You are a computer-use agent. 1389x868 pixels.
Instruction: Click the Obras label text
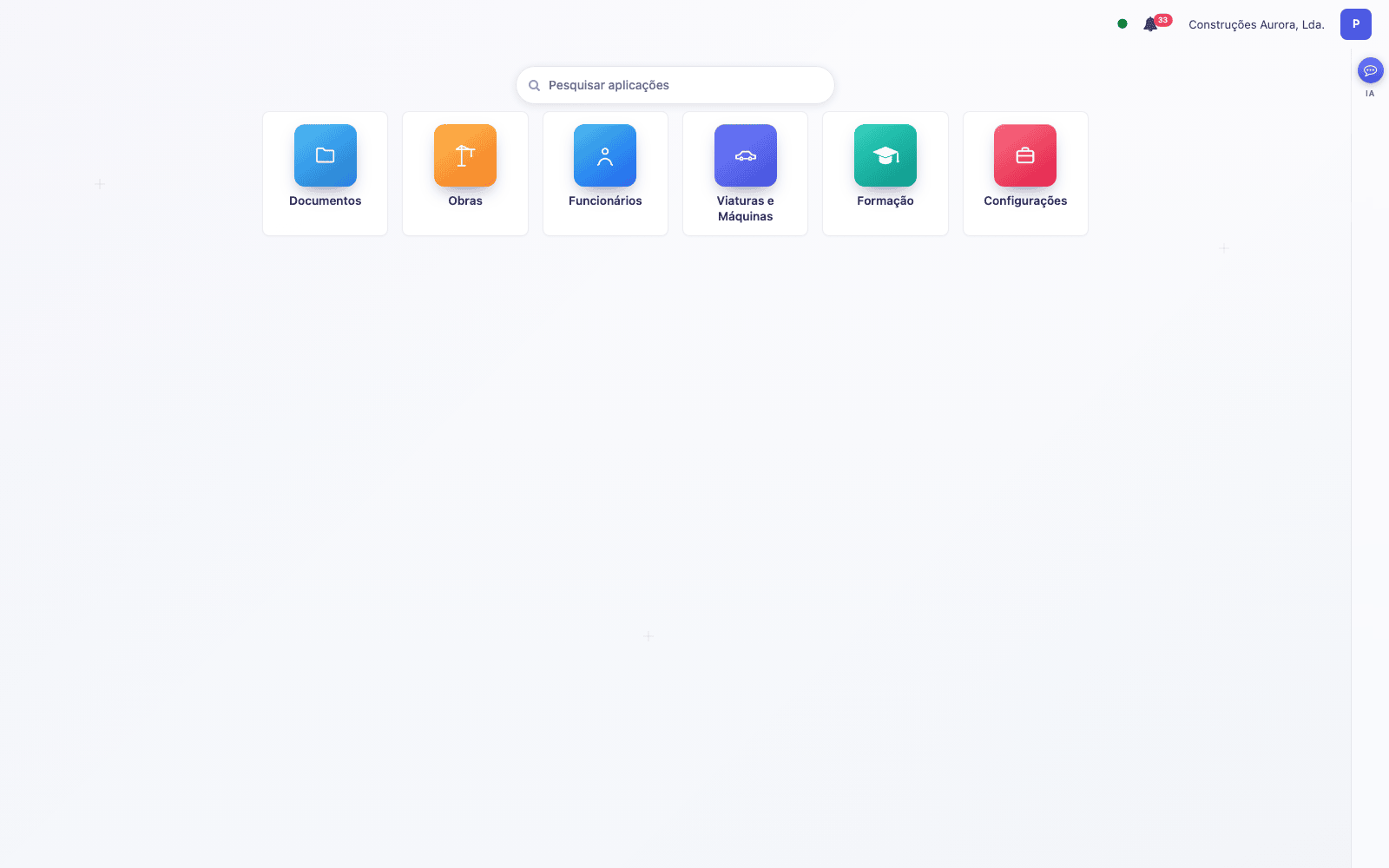(x=465, y=201)
